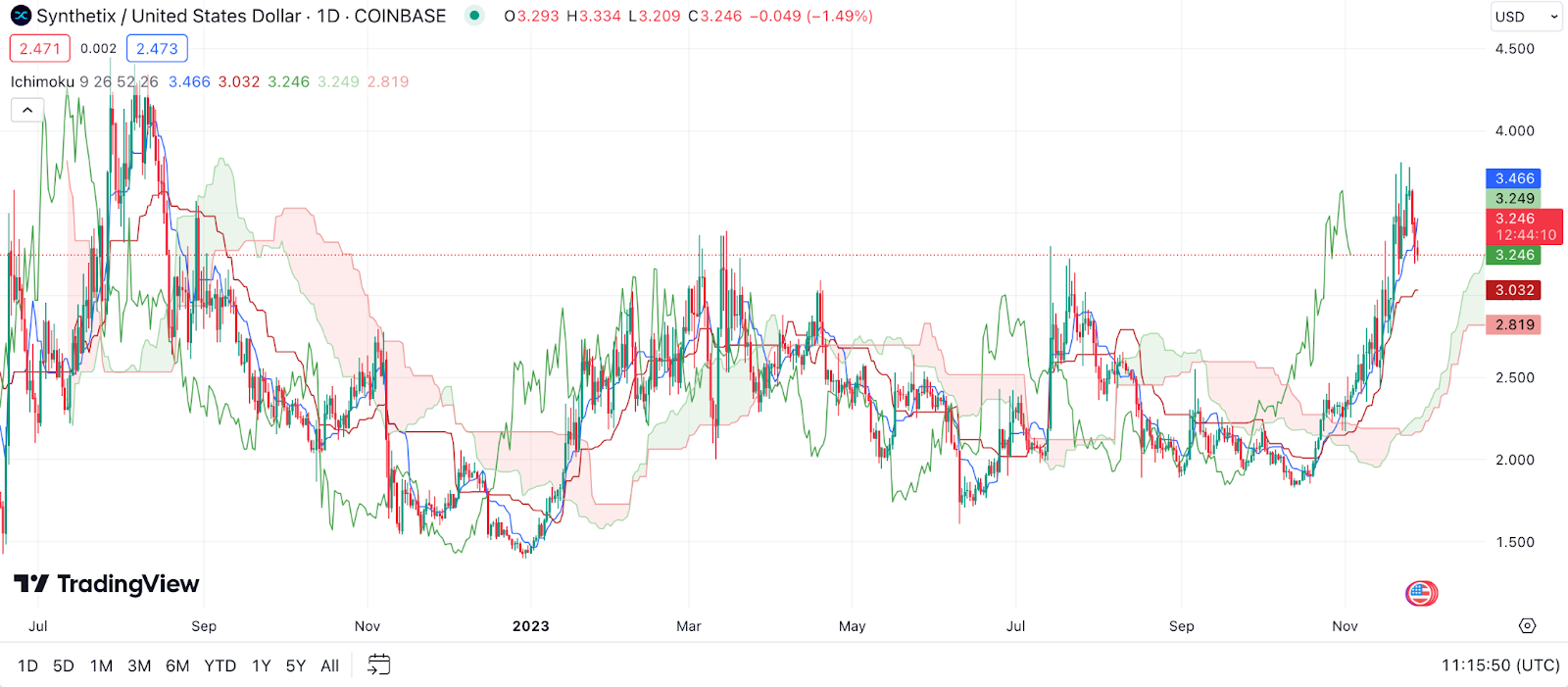Open the go-to-date calendar icon
1568x687 pixels.
378,665
